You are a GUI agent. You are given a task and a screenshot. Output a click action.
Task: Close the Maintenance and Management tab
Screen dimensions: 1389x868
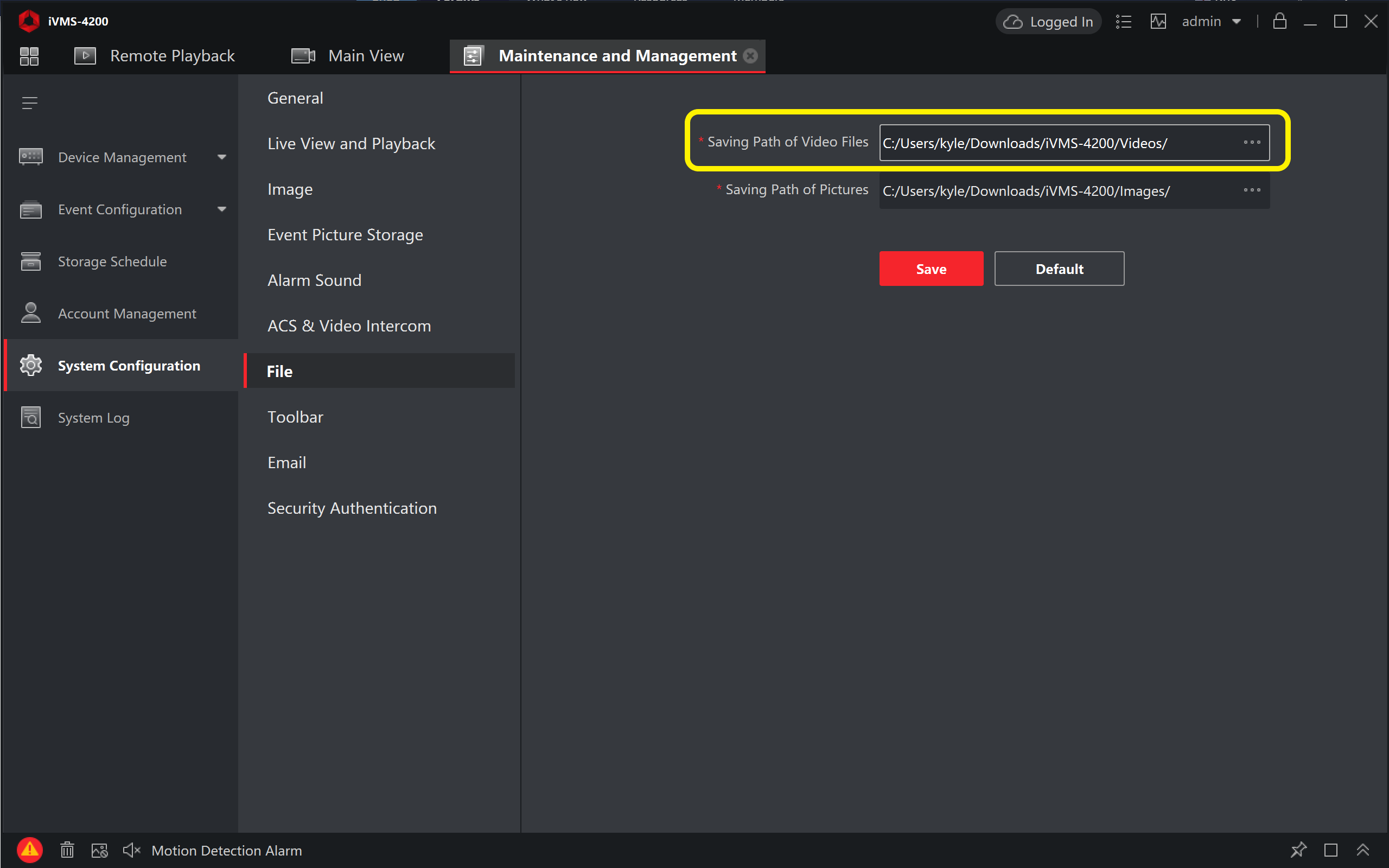(750, 56)
